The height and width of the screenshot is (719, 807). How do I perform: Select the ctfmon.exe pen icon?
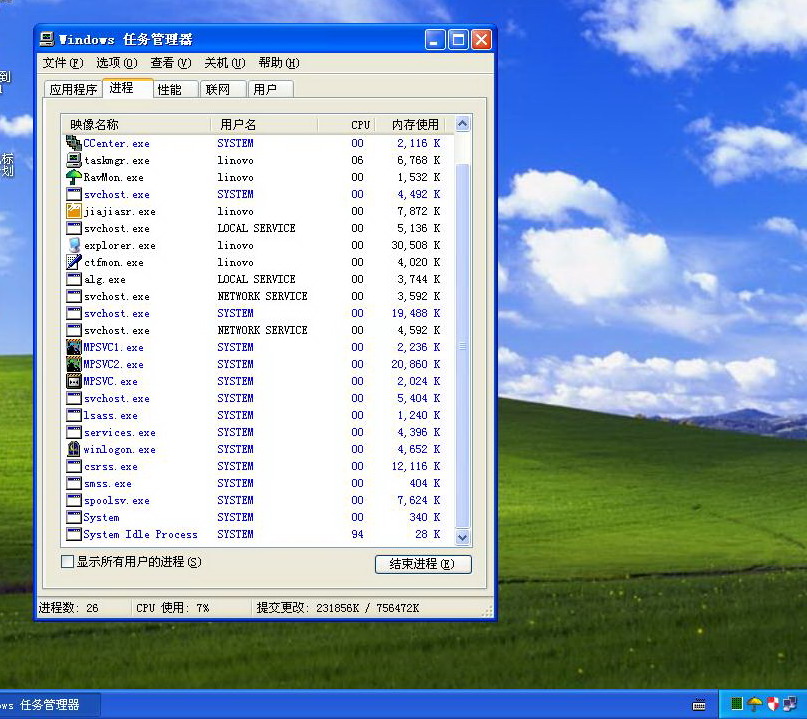[x=74, y=262]
